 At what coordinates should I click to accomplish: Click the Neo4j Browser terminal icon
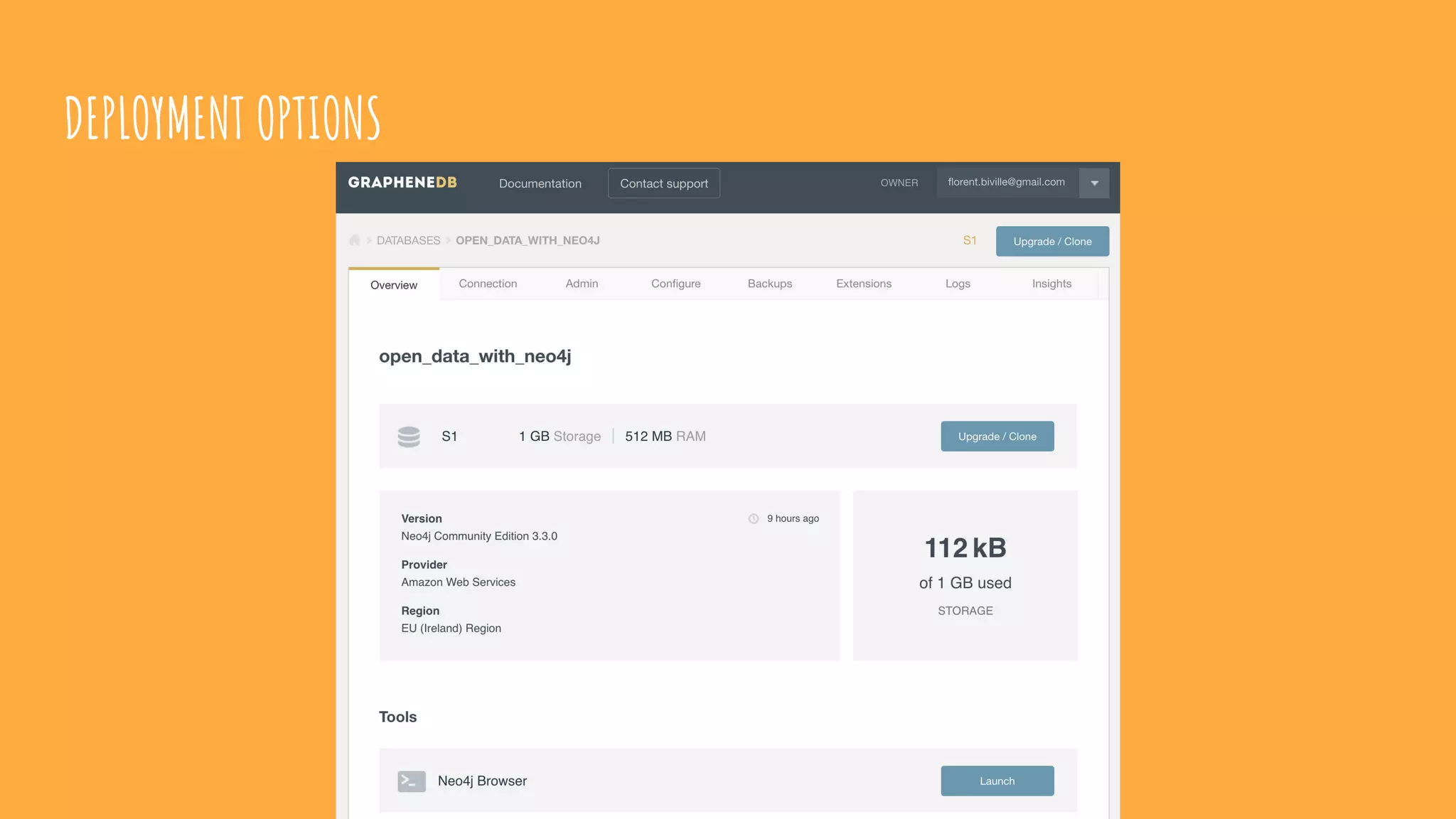(412, 781)
